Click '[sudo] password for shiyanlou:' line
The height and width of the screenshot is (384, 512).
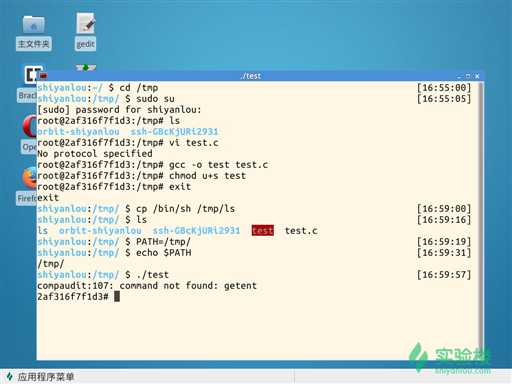click(x=119, y=110)
